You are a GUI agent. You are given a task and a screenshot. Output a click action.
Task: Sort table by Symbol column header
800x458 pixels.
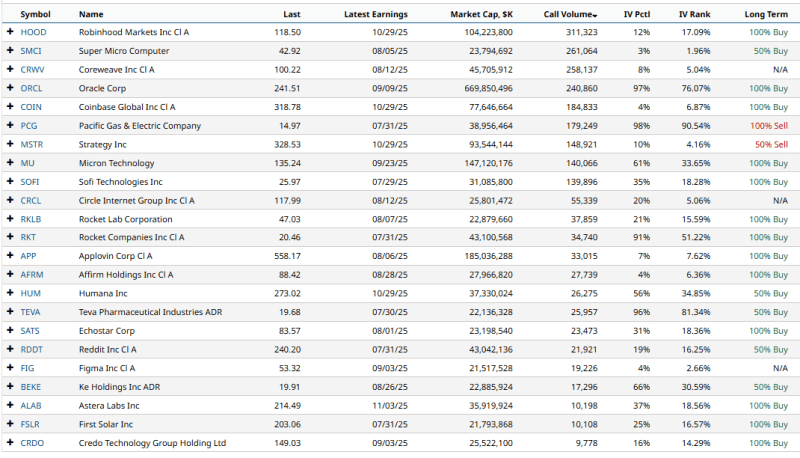36,15
